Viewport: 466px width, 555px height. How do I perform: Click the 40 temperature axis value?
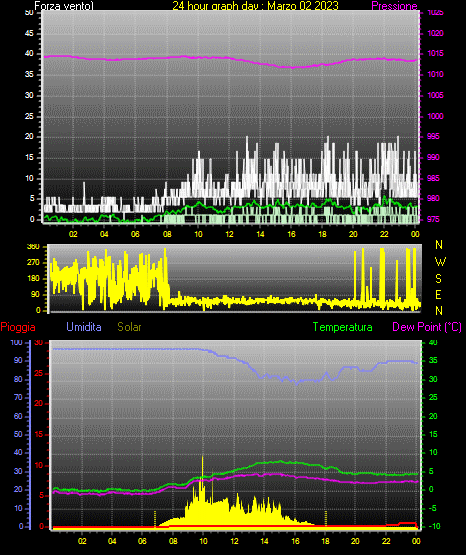(x=433, y=342)
